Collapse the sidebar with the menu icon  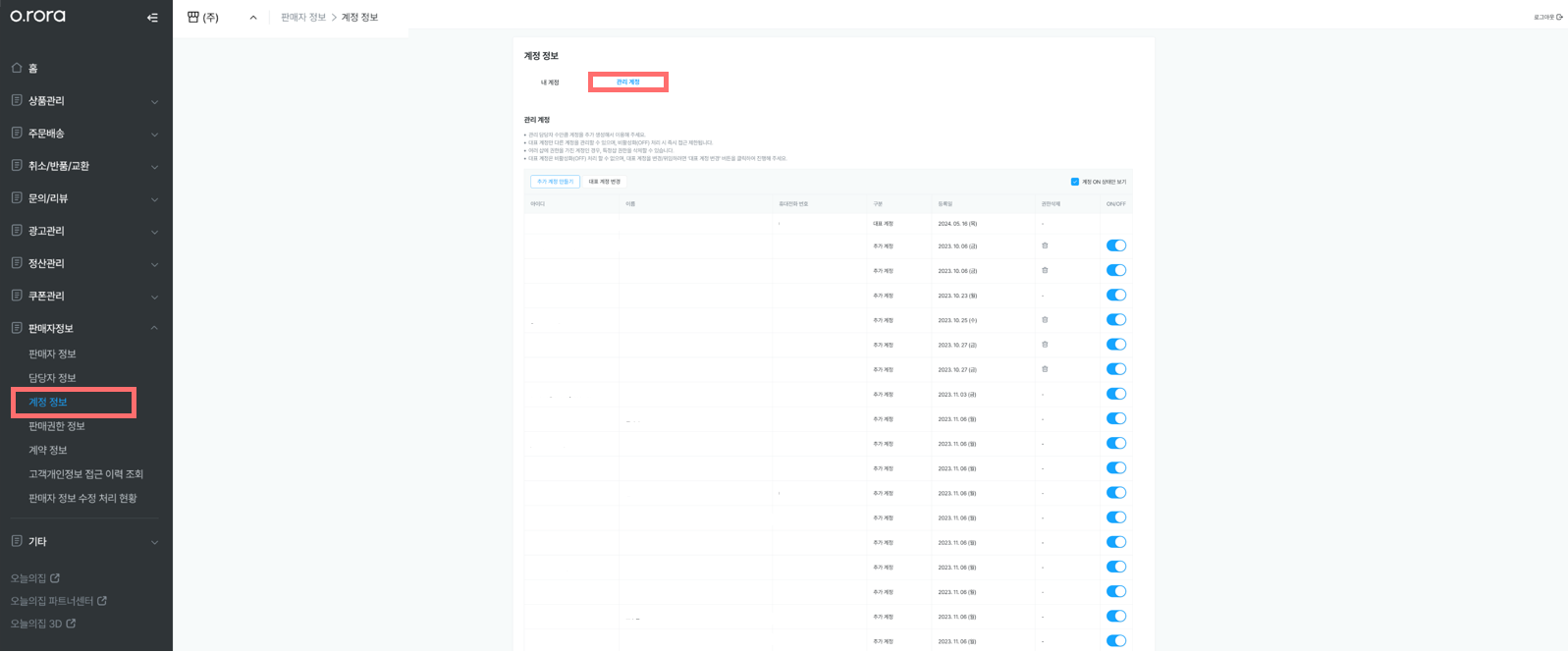[x=152, y=18]
